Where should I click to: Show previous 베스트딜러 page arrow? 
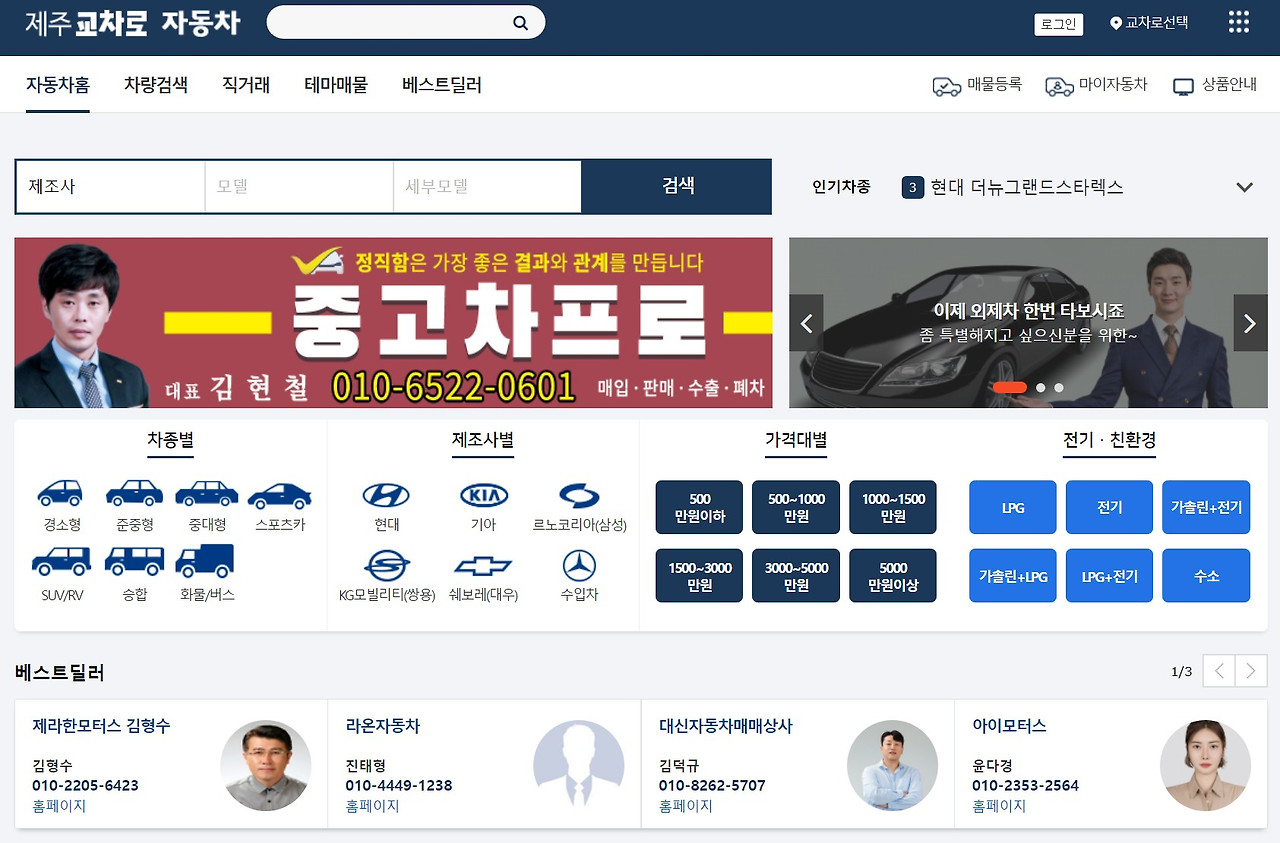coord(1219,671)
